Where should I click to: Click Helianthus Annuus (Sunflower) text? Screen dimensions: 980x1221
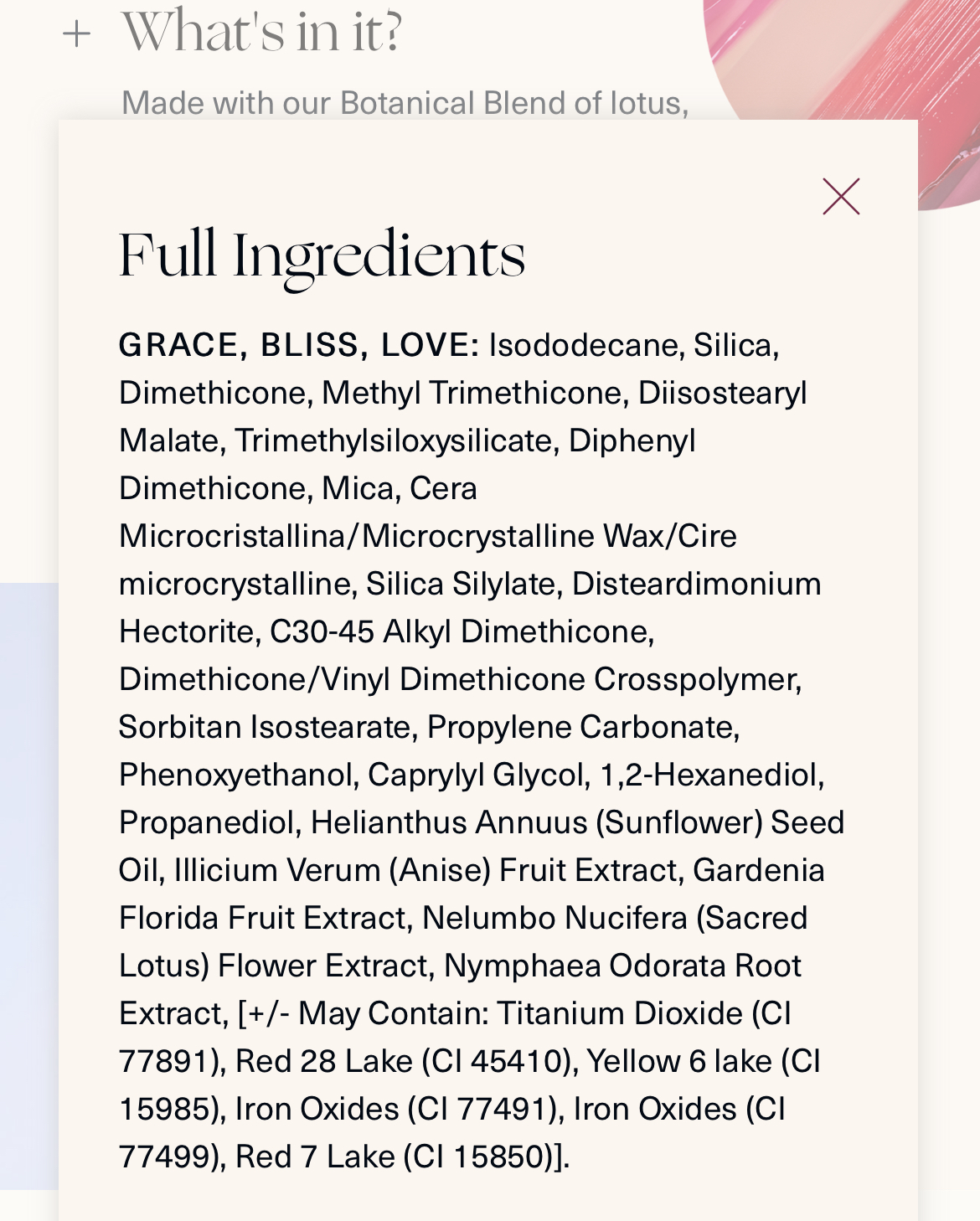point(537,823)
